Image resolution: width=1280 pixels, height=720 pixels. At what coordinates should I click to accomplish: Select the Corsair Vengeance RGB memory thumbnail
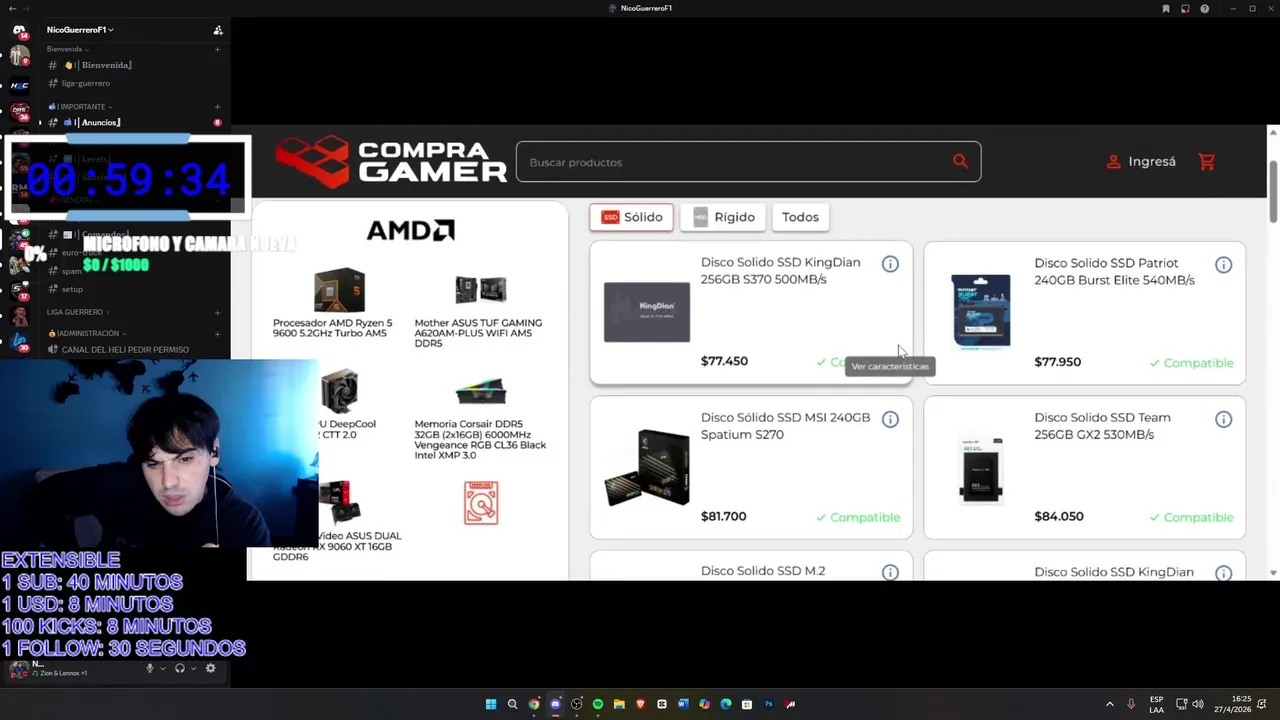coord(480,391)
